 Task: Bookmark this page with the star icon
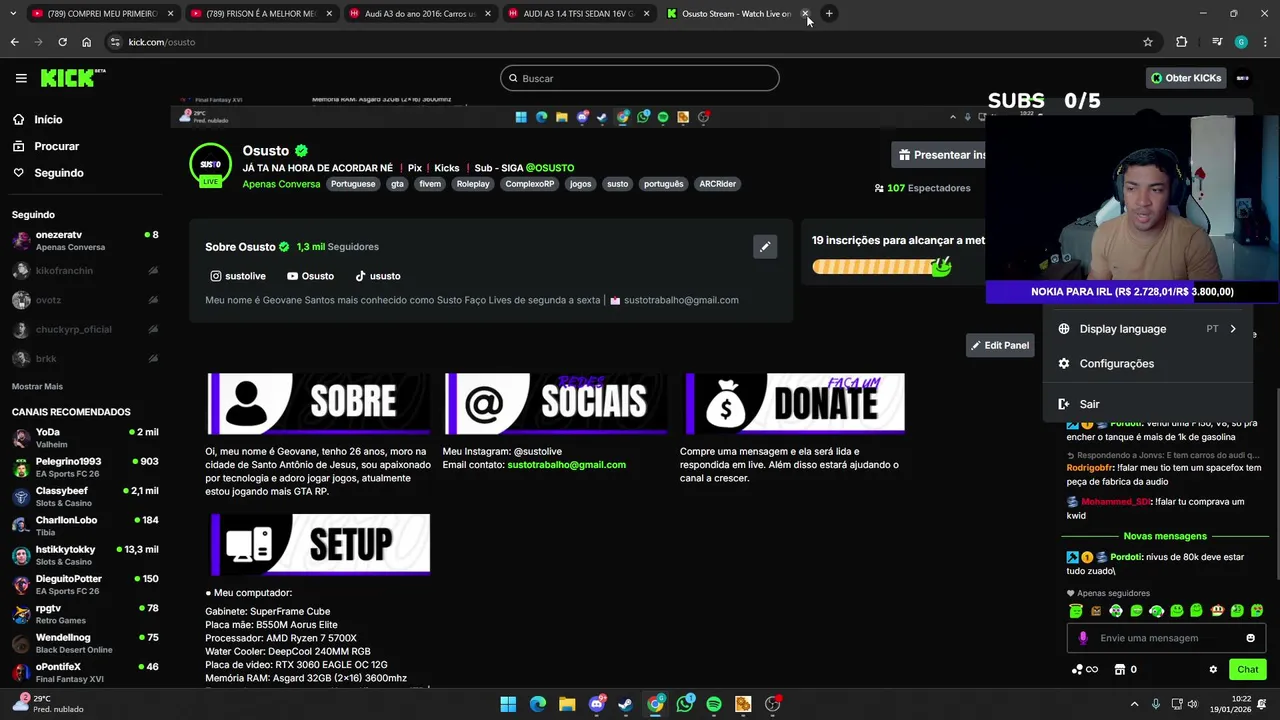(x=1148, y=42)
